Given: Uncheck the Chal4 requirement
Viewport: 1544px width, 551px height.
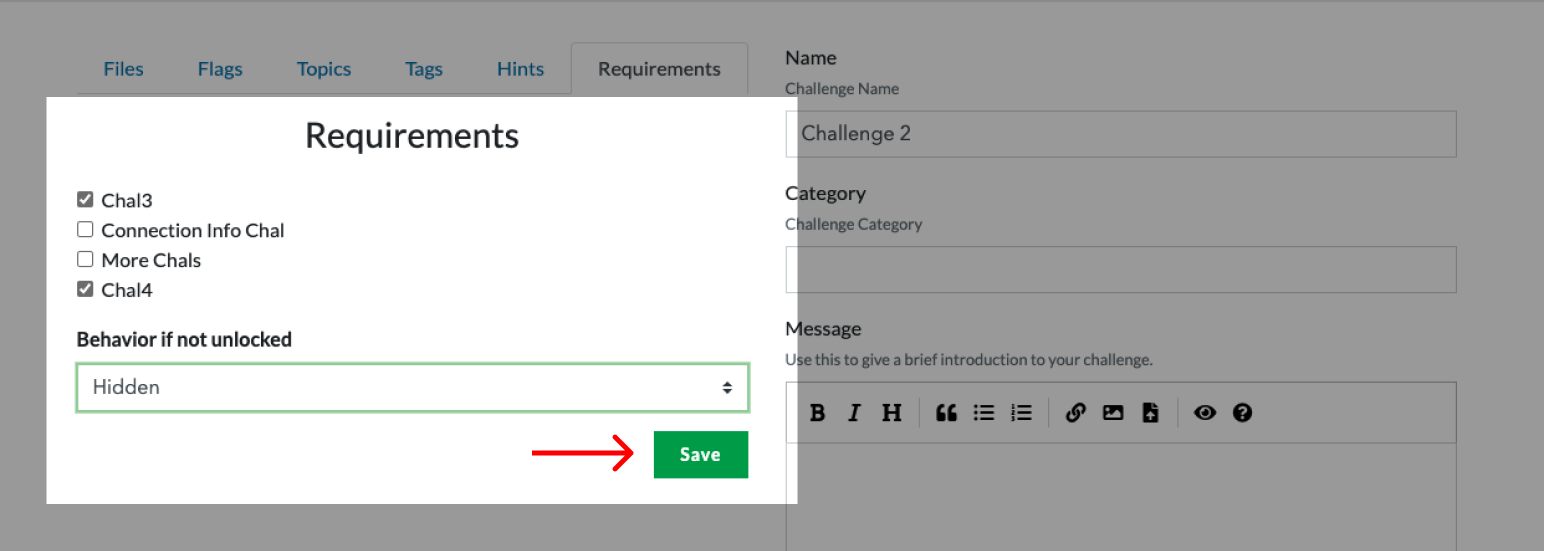Looking at the screenshot, I should 85,290.
